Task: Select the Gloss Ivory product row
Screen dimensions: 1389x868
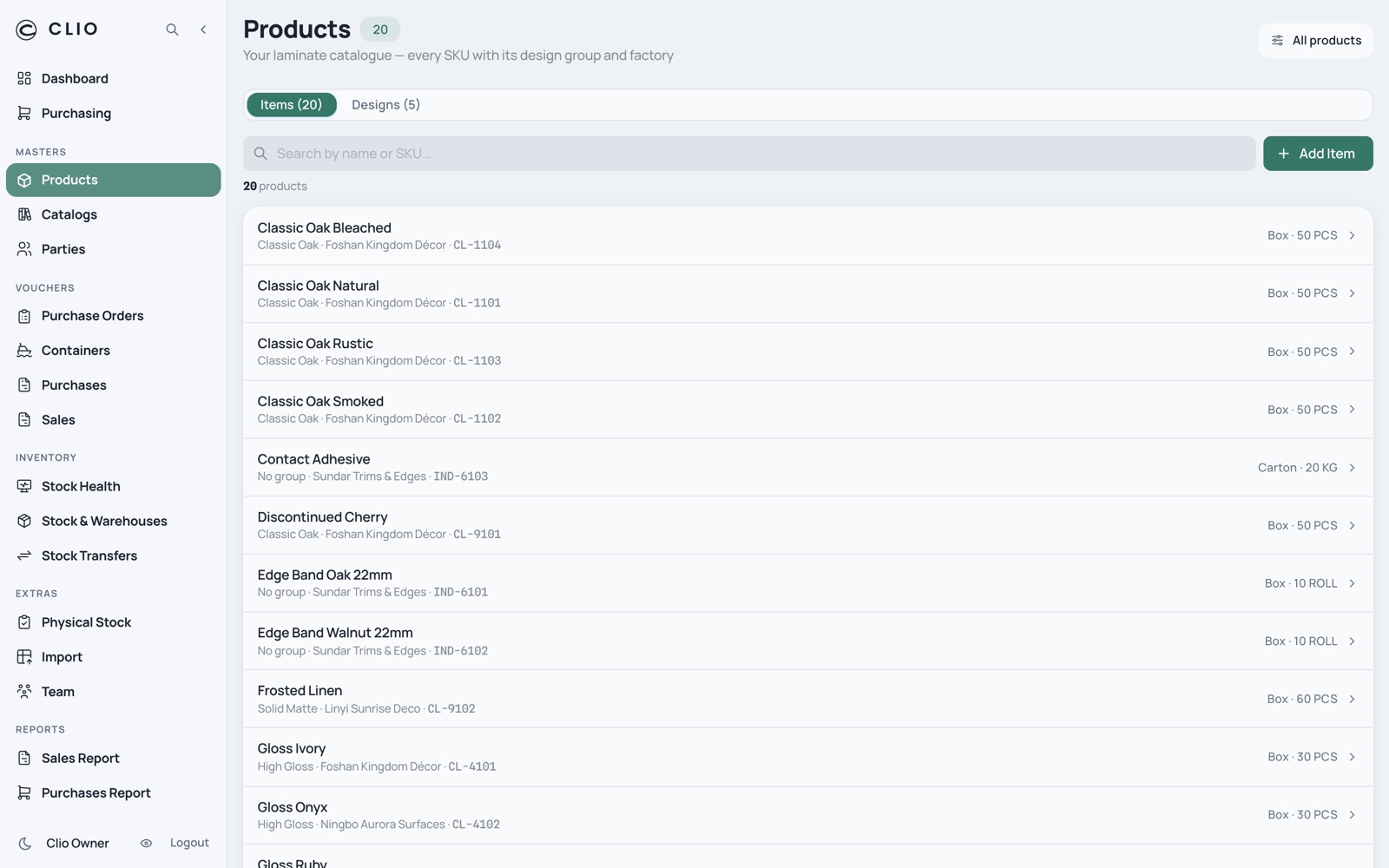Action: click(808, 757)
